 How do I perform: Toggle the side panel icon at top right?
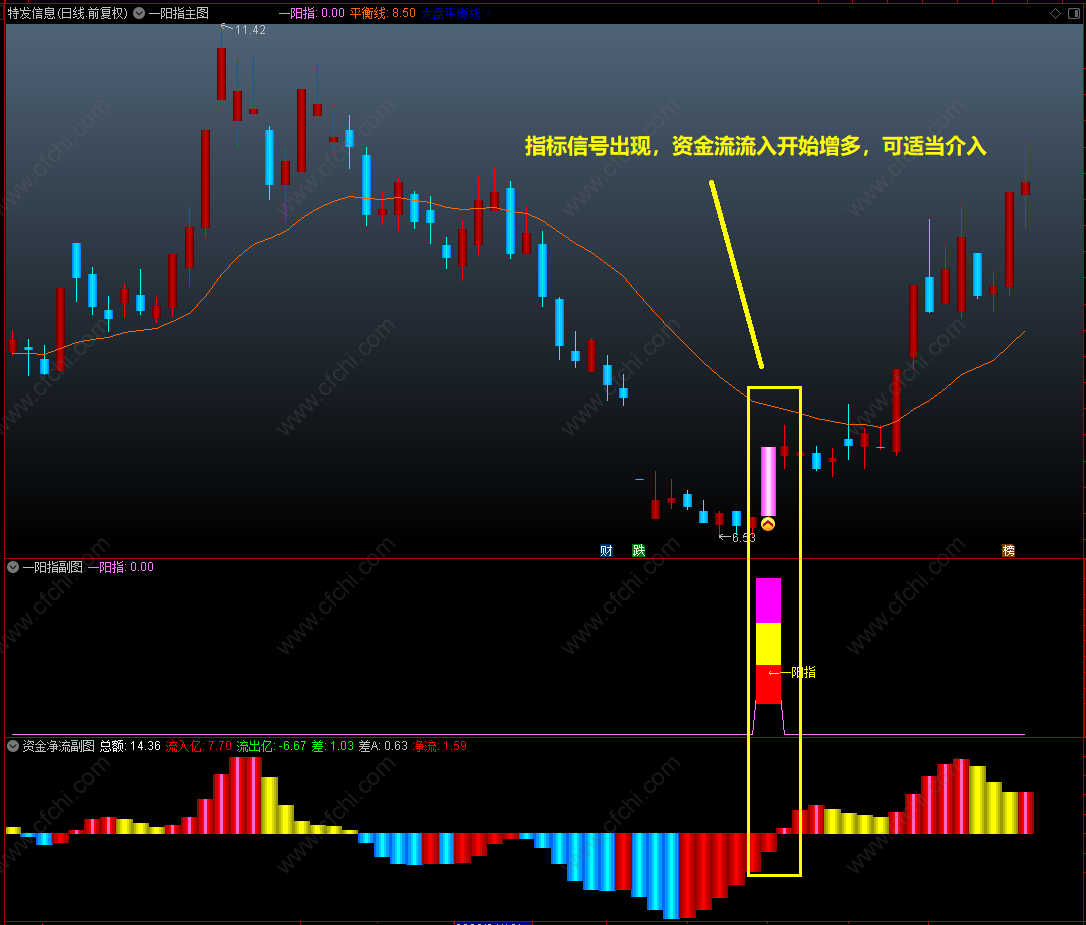[1074, 13]
